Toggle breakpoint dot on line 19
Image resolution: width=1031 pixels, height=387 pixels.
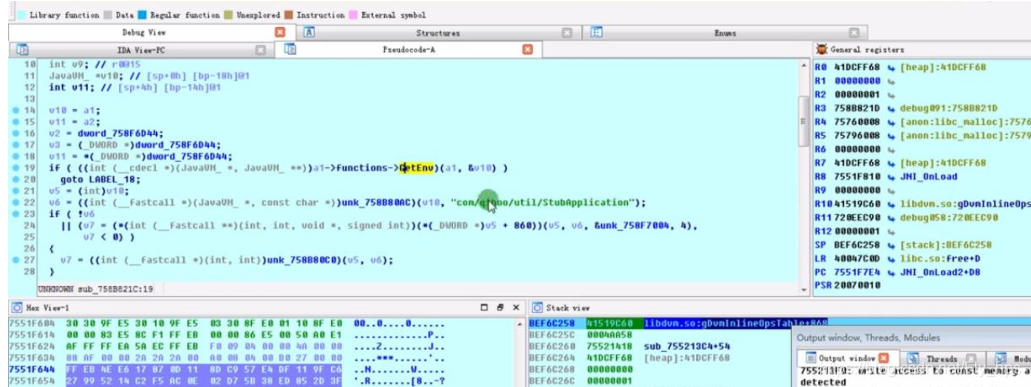[15, 168]
